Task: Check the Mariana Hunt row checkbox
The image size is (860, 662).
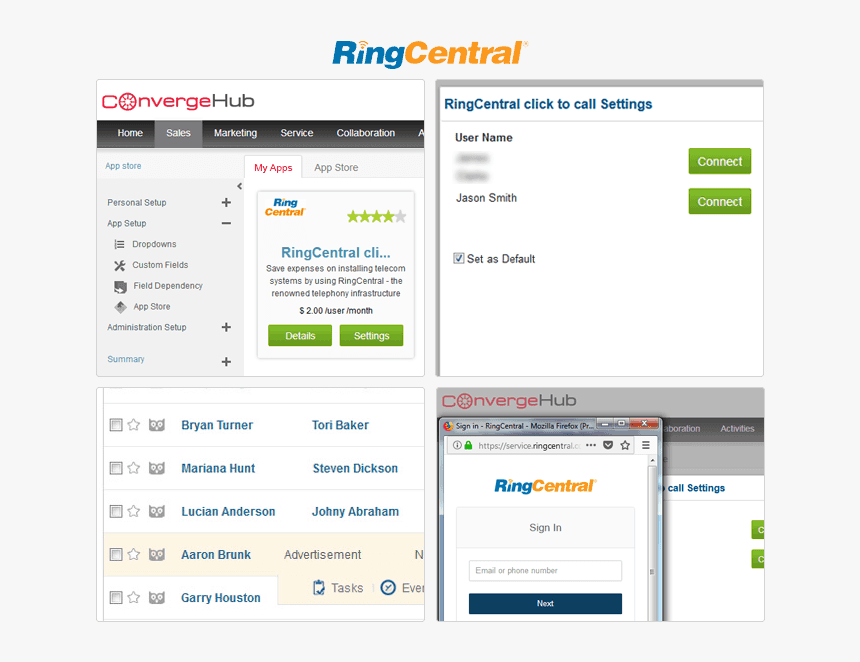Action: click(x=116, y=468)
